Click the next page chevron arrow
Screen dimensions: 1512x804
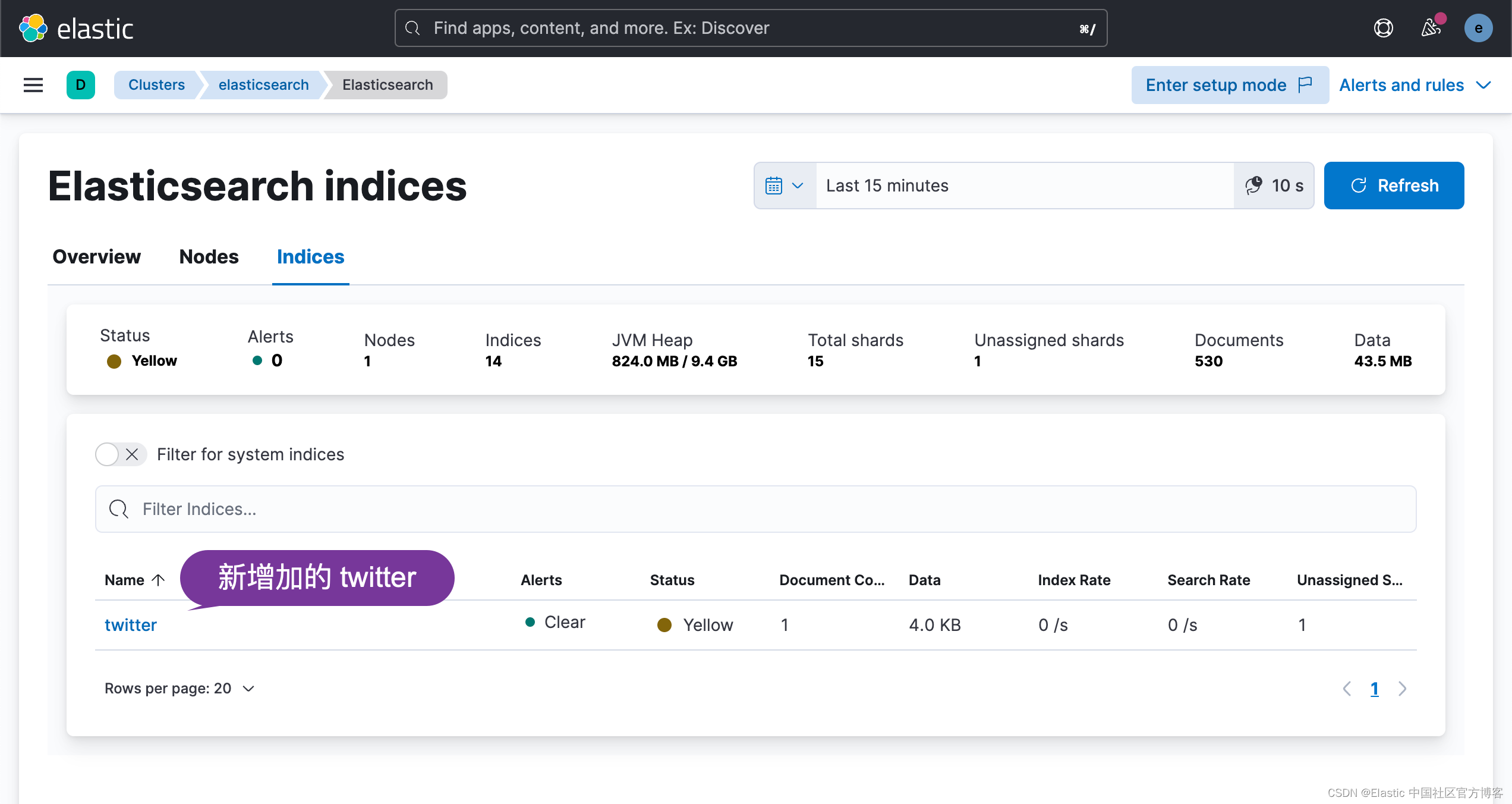pos(1403,689)
